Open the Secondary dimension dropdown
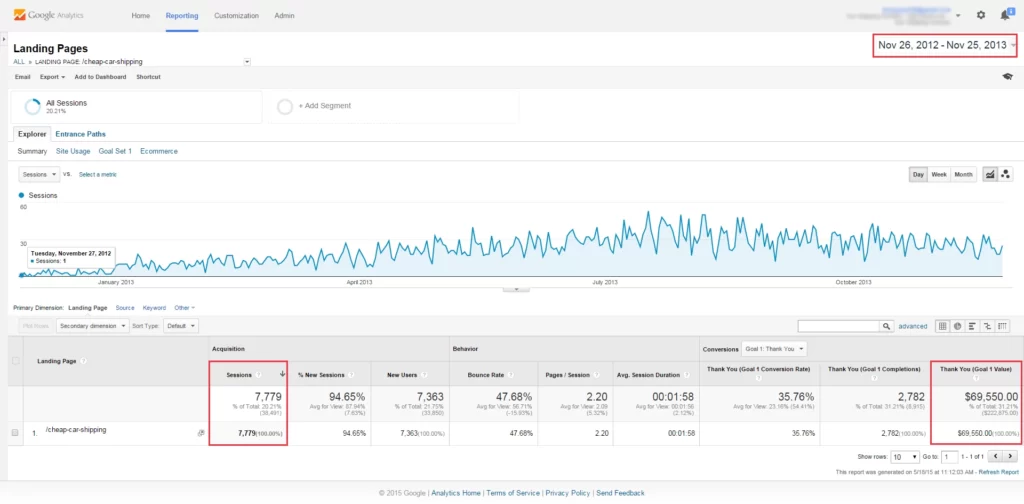This screenshot has width=1024, height=504. coord(93,326)
